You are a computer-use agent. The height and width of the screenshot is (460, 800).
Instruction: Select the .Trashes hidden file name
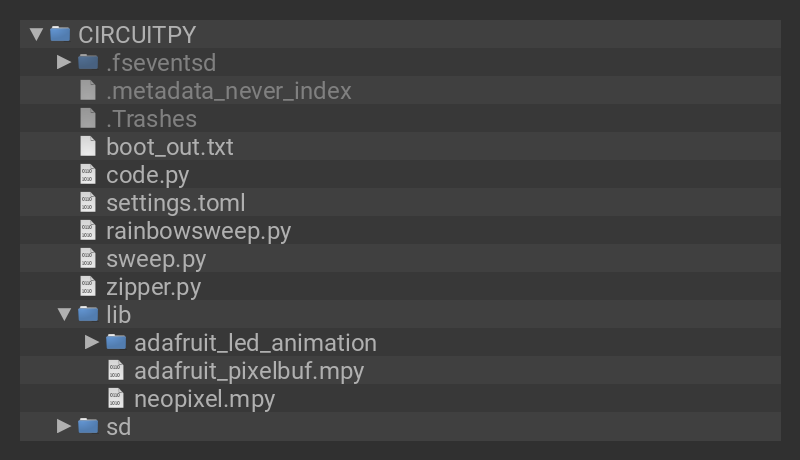[151, 119]
